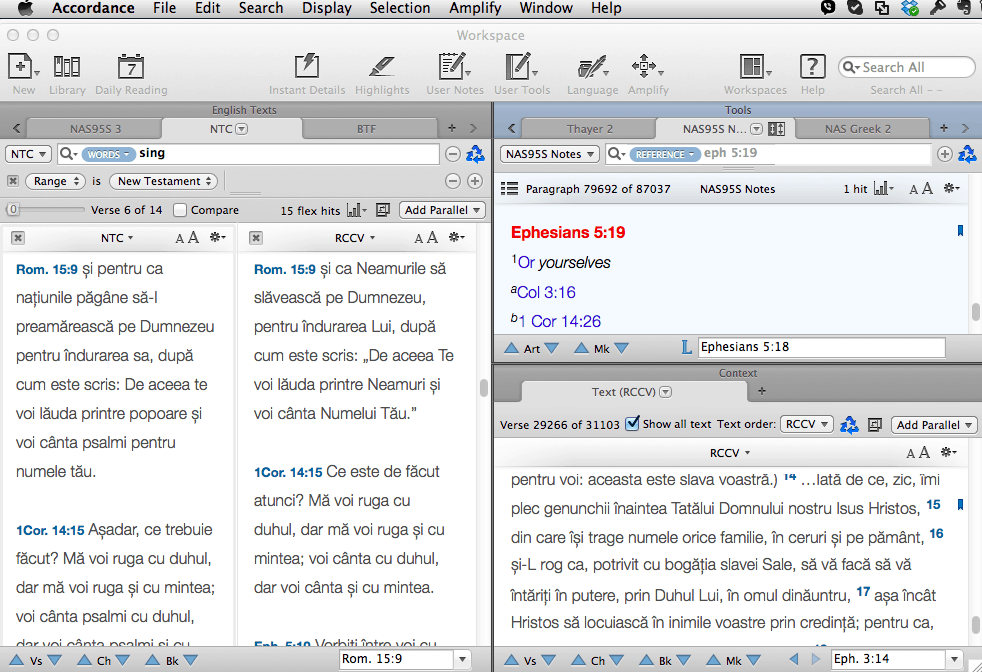Open Dropbox icon in menu bar

pyautogui.click(x=909, y=8)
